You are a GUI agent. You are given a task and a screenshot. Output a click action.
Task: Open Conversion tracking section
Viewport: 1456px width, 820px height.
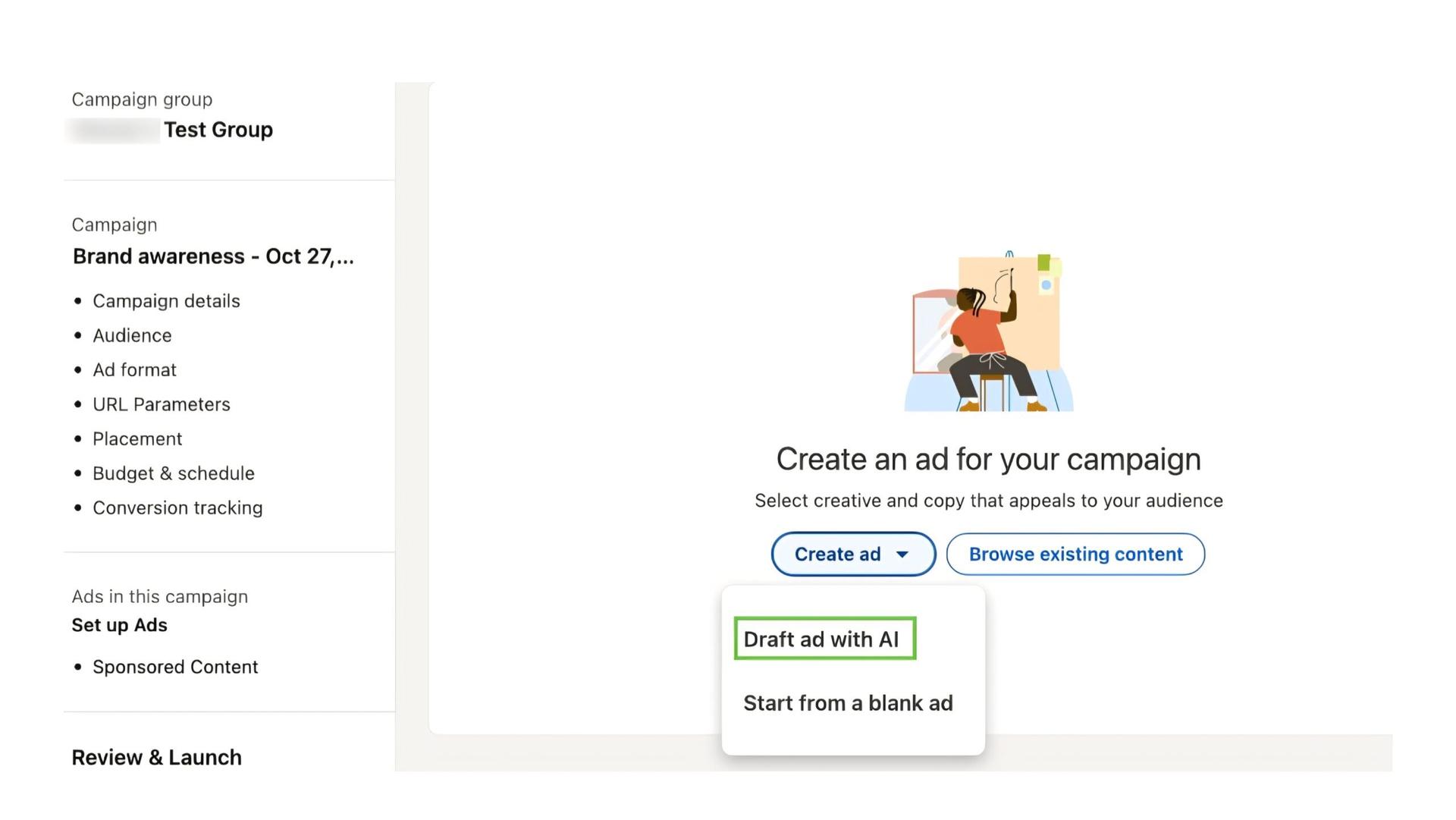tap(177, 508)
